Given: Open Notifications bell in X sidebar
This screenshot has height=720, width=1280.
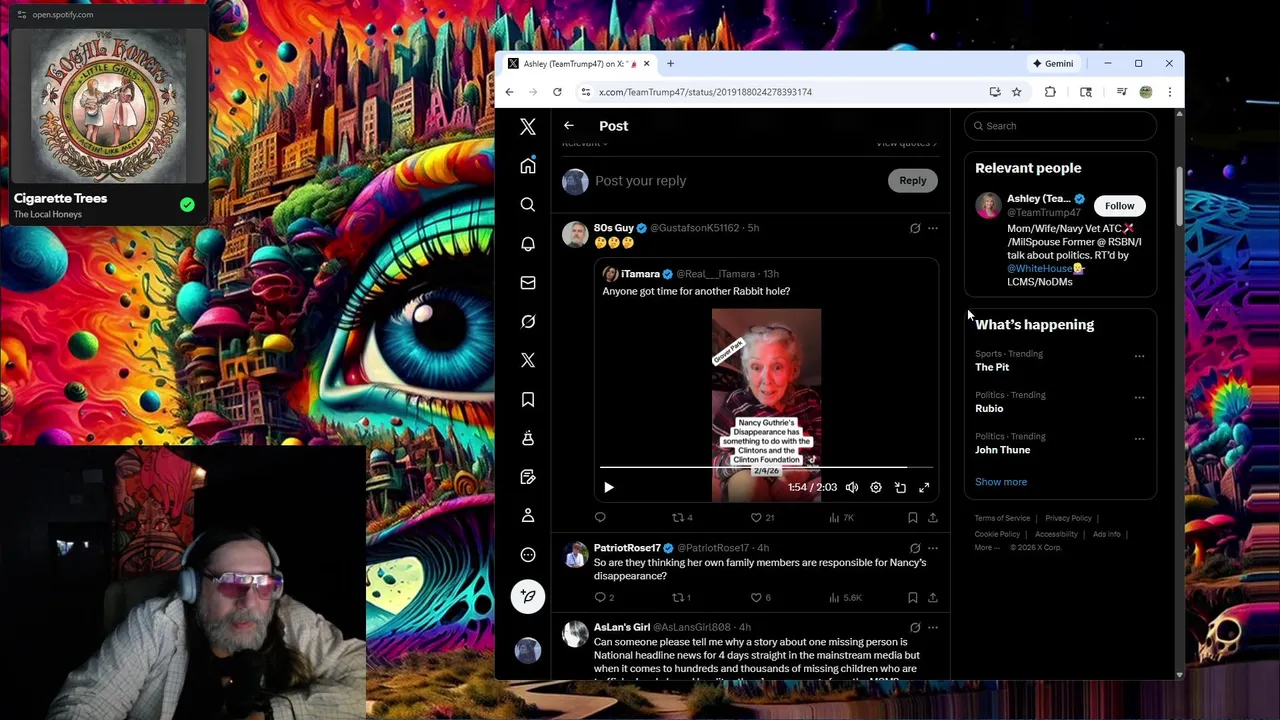Looking at the screenshot, I should coord(528,243).
